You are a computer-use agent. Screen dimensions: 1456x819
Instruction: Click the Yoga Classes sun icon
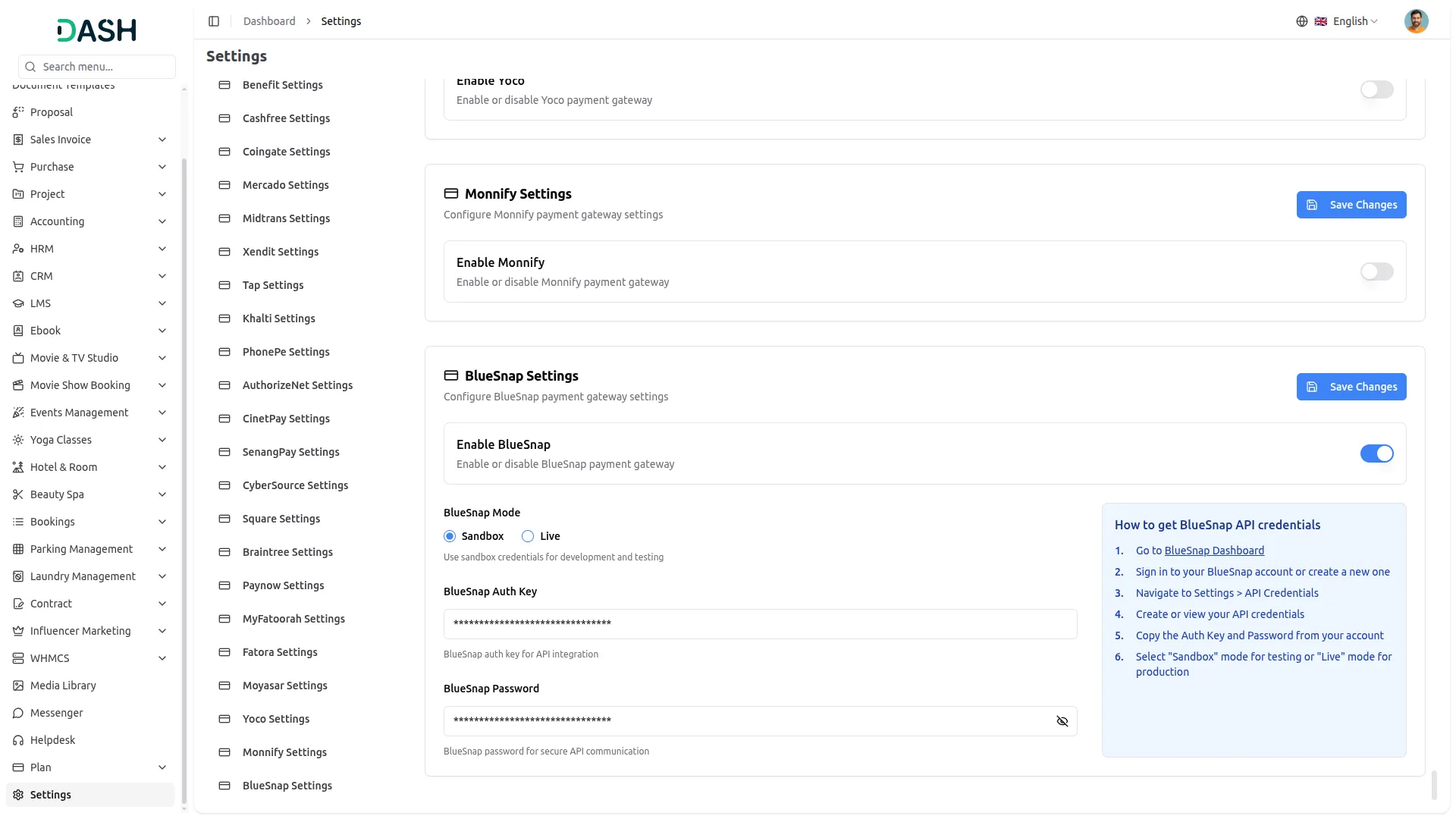click(x=18, y=440)
